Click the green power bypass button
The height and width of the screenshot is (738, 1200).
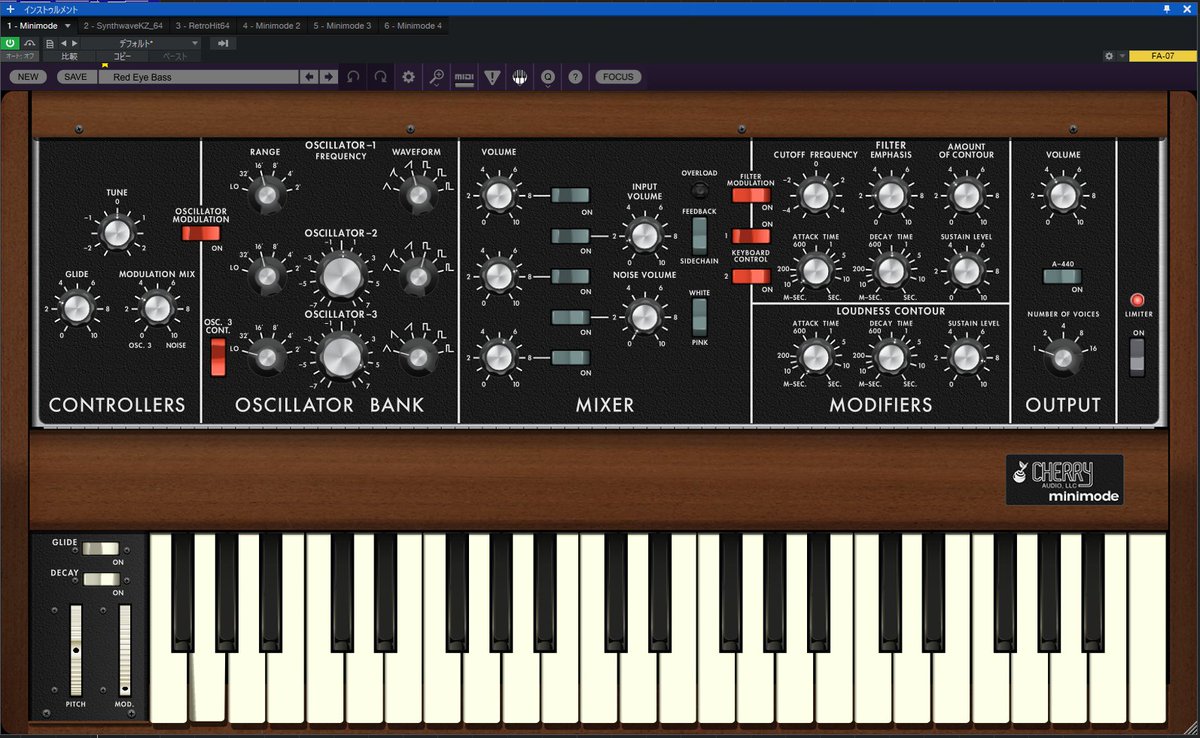pyautogui.click(x=10, y=43)
